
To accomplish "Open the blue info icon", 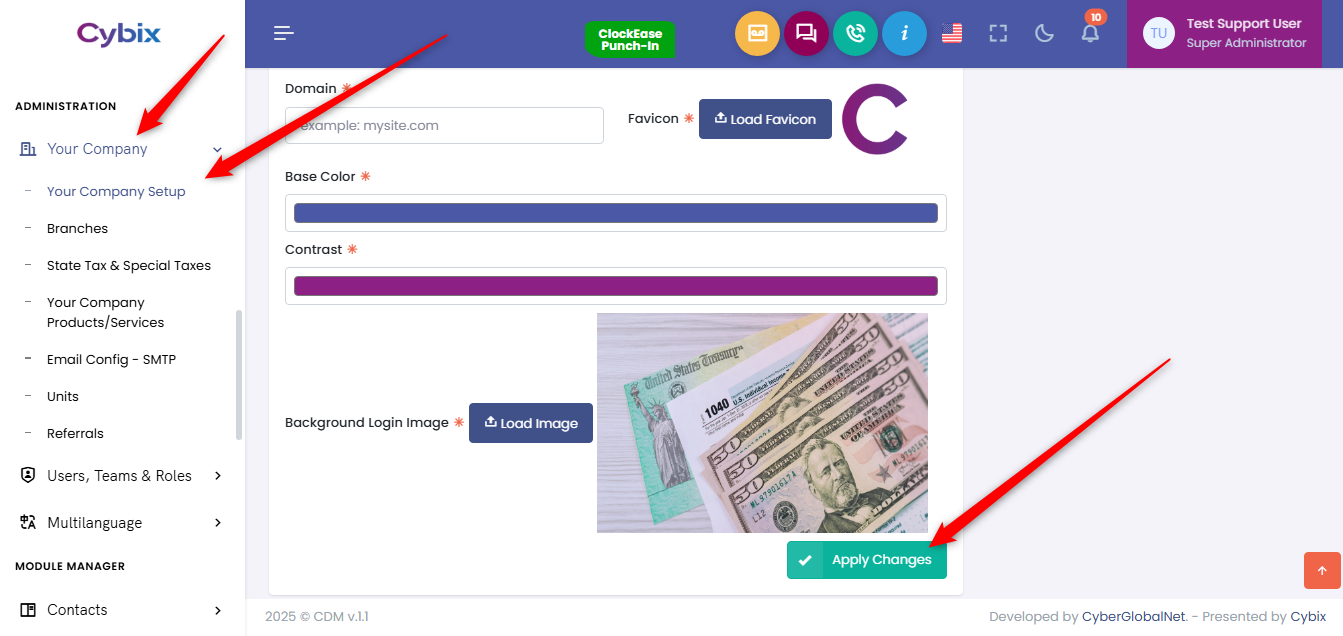I will click(904, 33).
